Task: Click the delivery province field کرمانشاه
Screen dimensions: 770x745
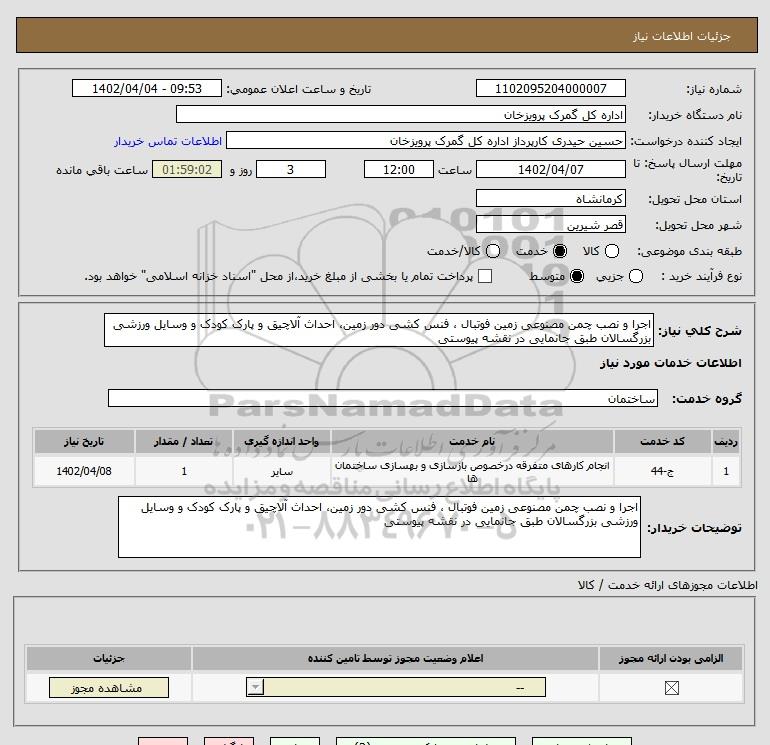Action: coord(550,198)
